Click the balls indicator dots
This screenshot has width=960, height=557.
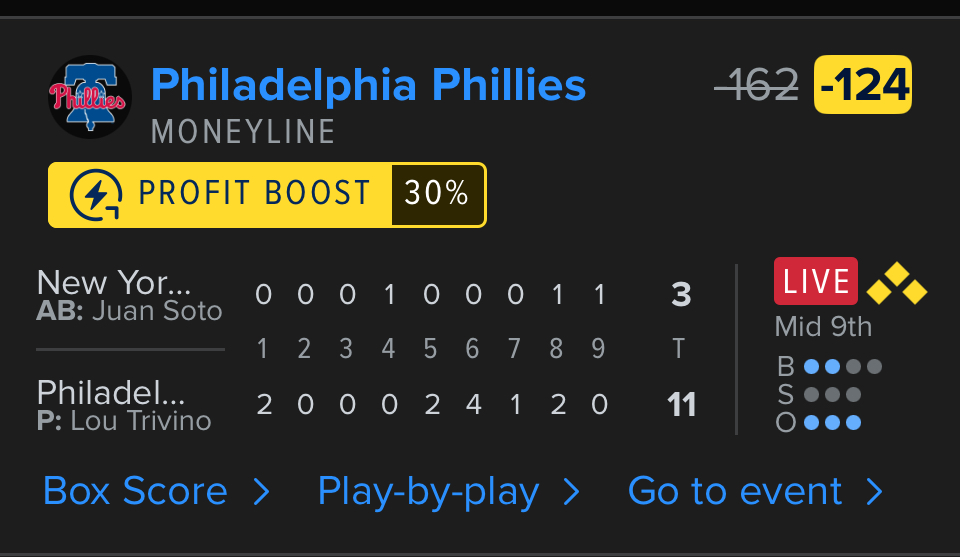click(x=842, y=366)
